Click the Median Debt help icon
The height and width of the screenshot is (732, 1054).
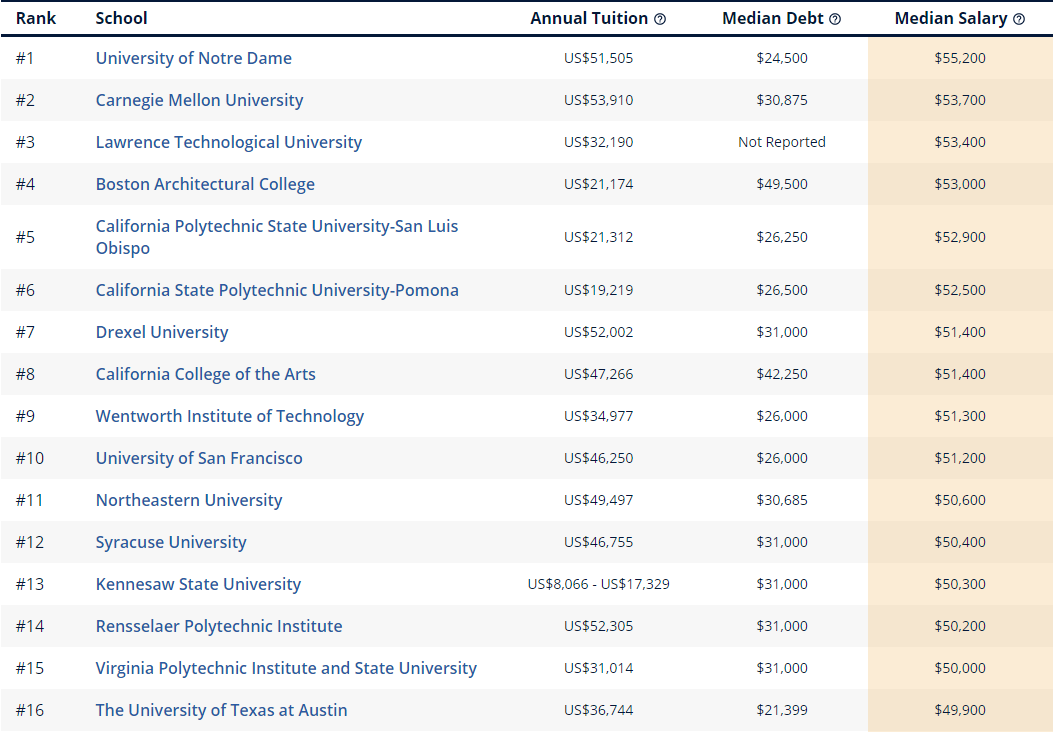click(x=835, y=19)
